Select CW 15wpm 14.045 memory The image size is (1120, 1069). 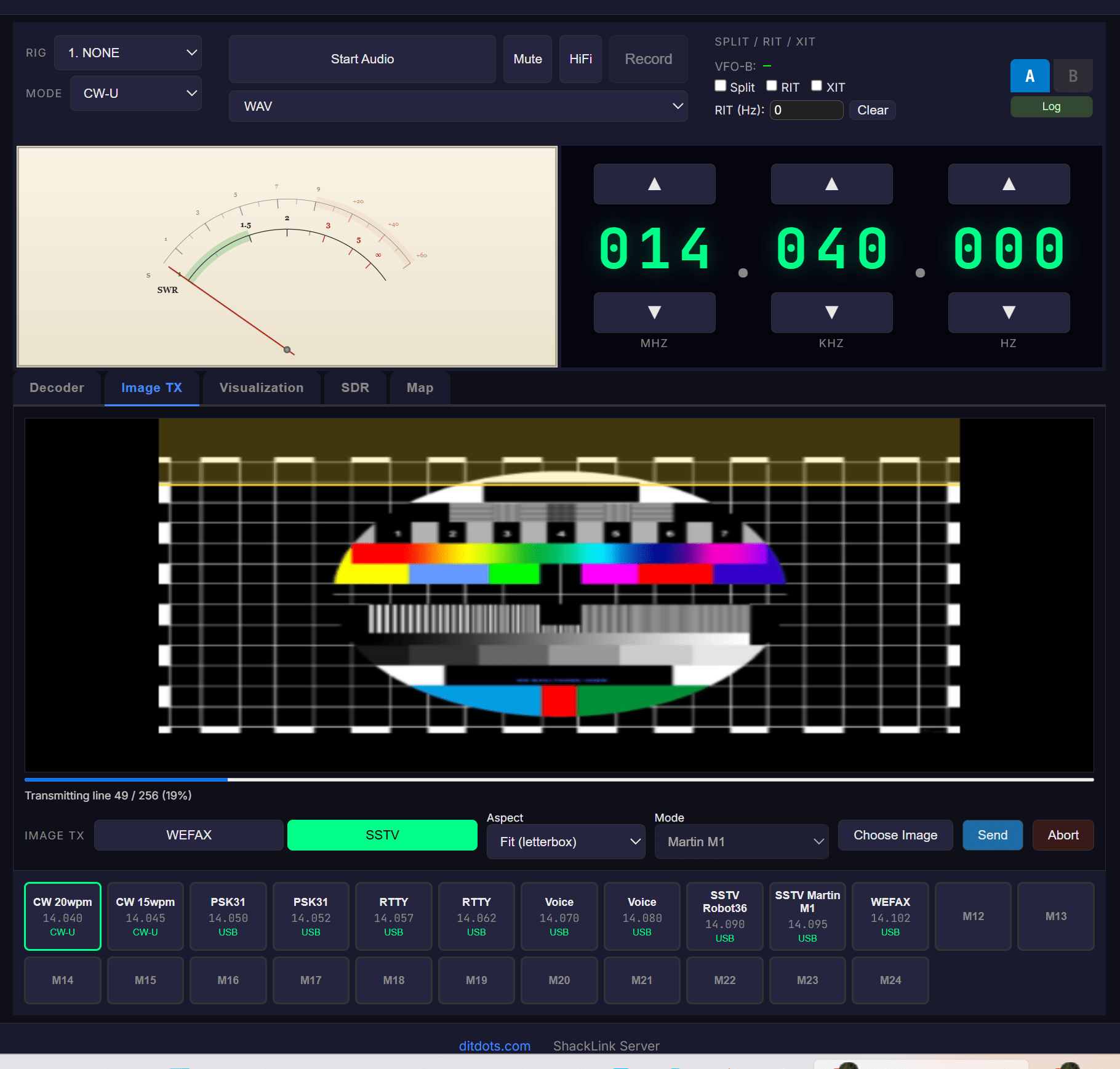coord(145,916)
